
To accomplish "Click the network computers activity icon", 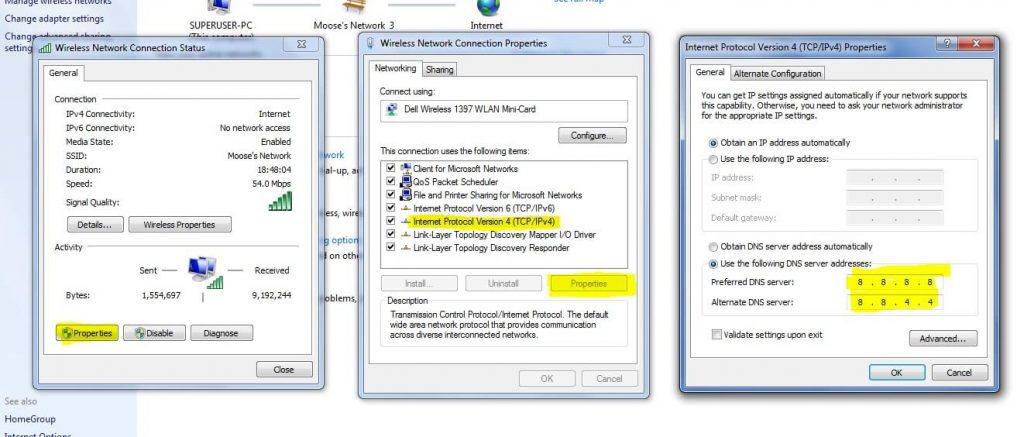I will 204,271.
